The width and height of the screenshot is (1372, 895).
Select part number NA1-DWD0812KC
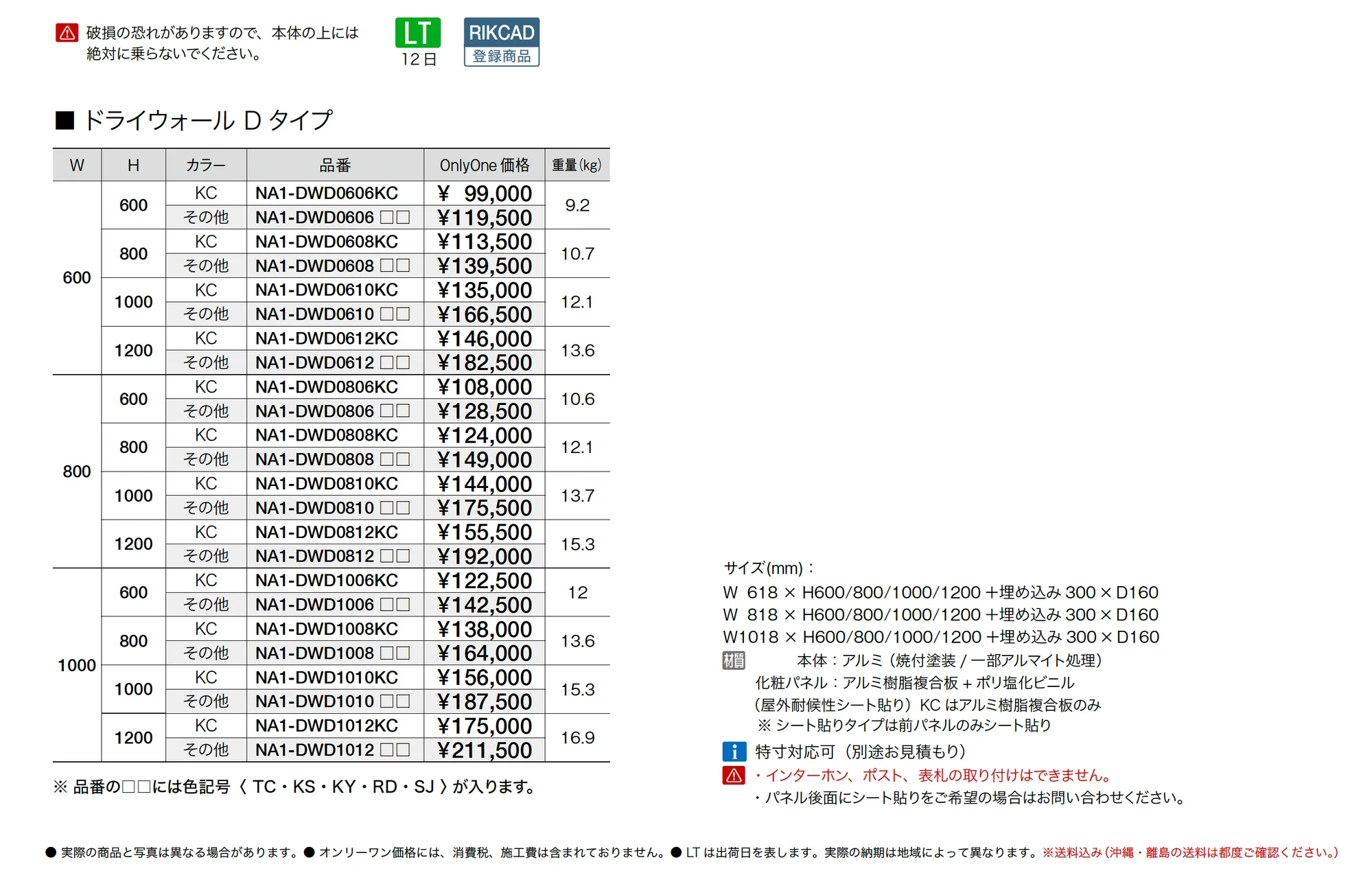[327, 532]
